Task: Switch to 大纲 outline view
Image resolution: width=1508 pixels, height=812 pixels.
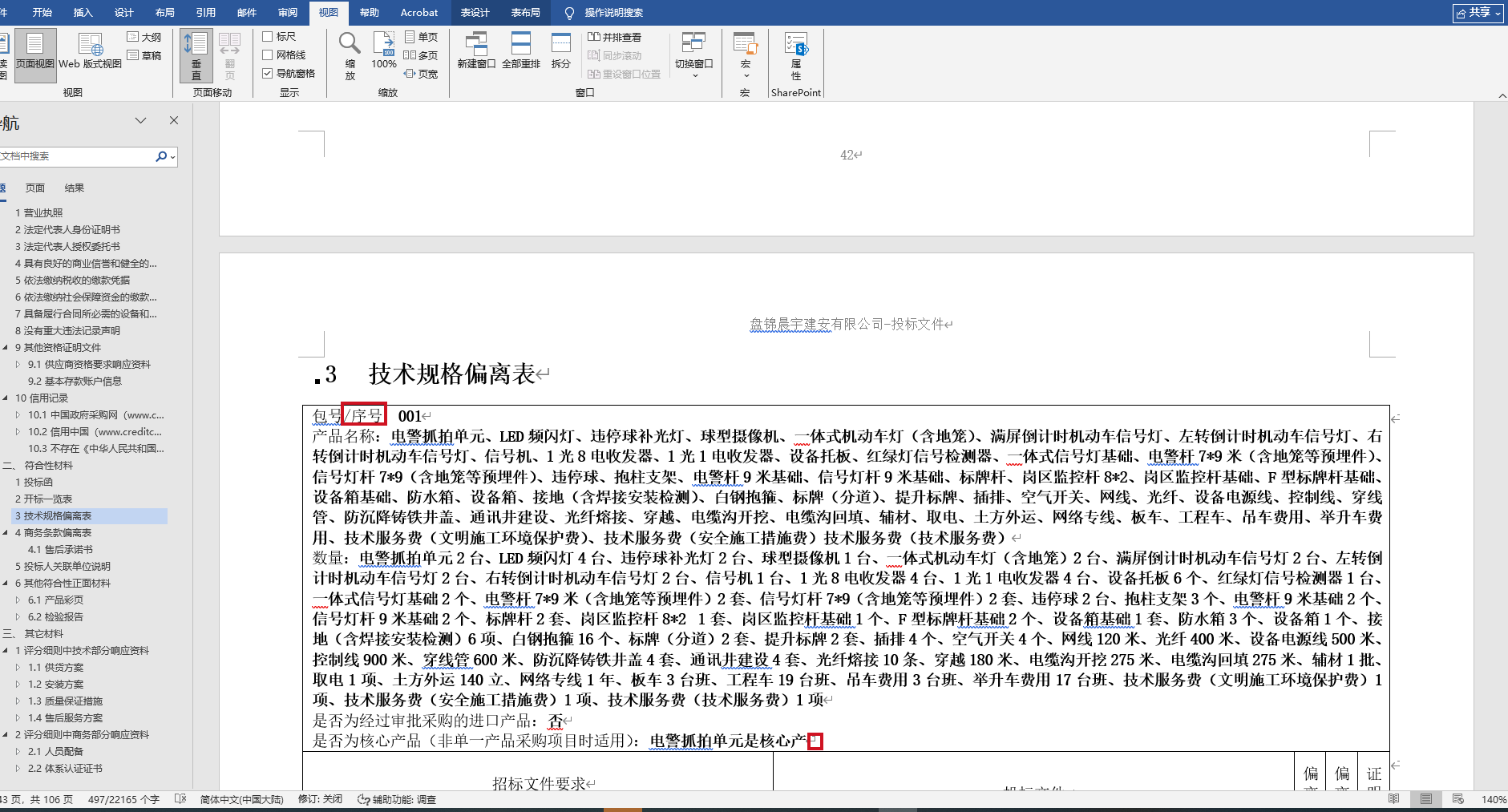Action: click(144, 37)
